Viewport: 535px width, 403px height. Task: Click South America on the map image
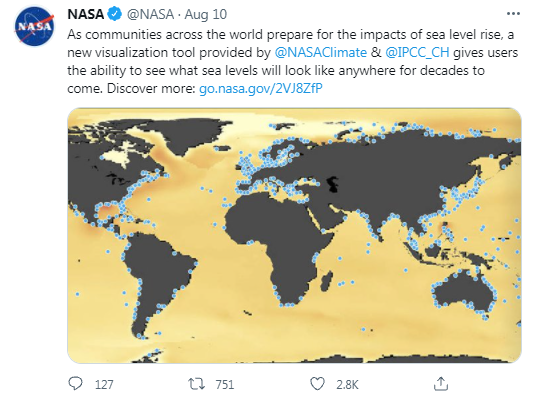(x=155, y=276)
